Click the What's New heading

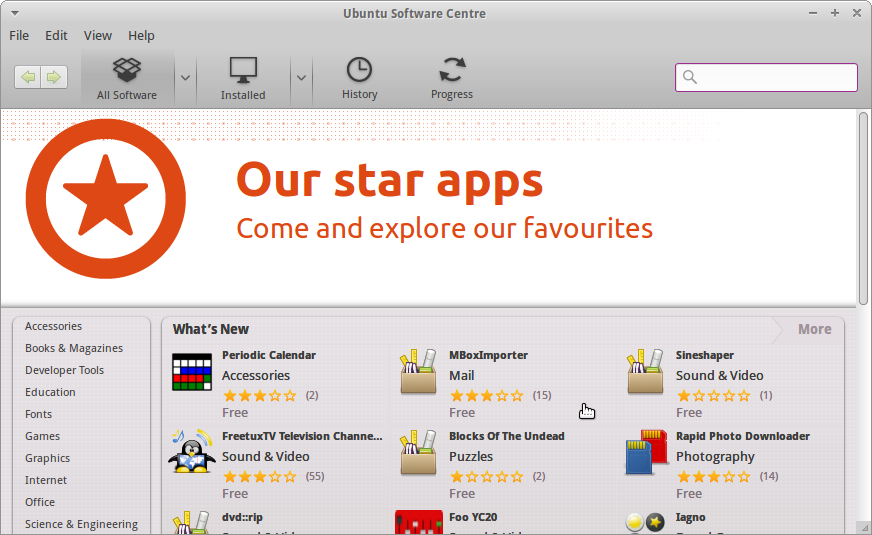point(211,329)
